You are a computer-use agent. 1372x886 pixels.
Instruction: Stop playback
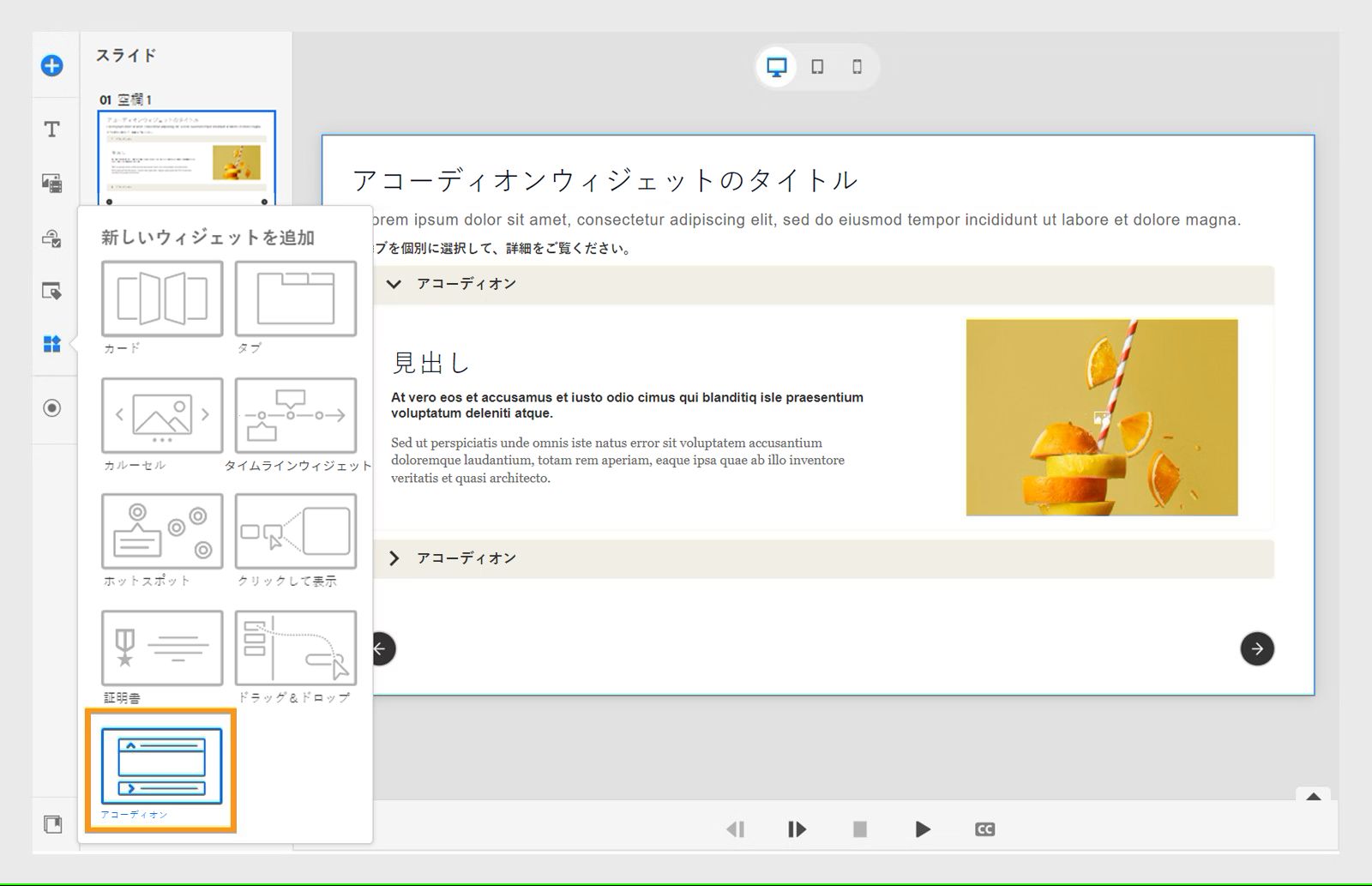tap(860, 829)
